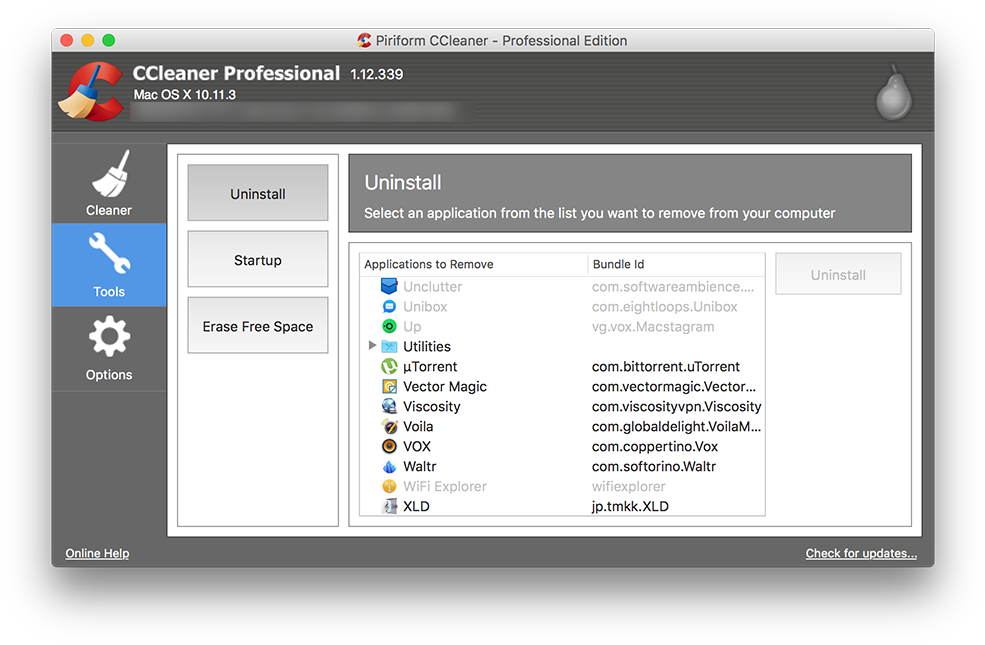The image size is (985, 645).
Task: Open Online Help
Action: pyautogui.click(x=97, y=553)
